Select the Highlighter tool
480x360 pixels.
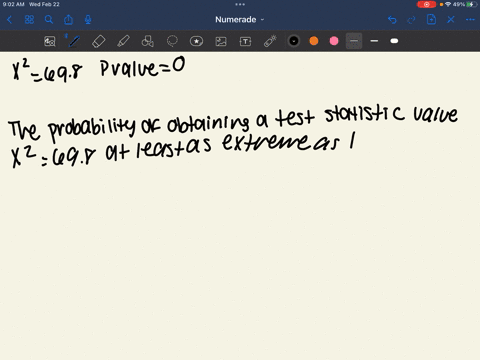click(123, 41)
